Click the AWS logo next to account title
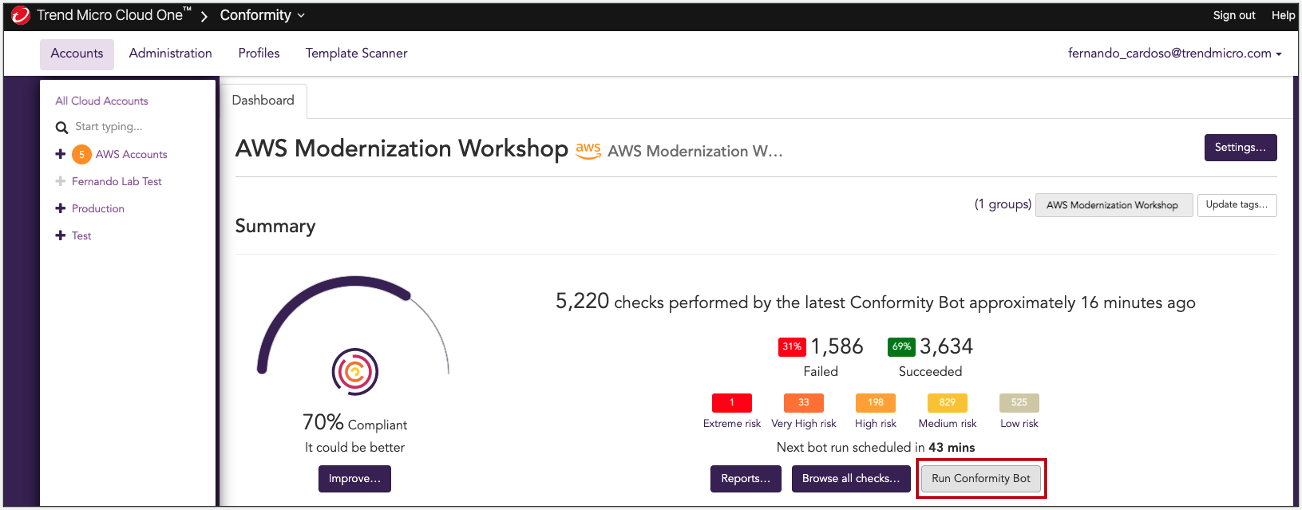Image resolution: width=1302 pixels, height=510 pixels. [x=588, y=150]
